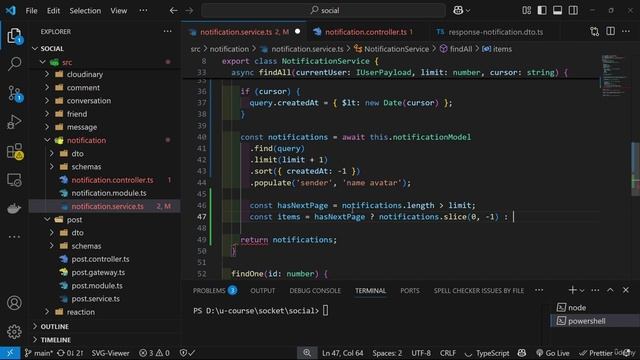Screen dimensions: 640x360
Task: Open Explorer views and more actions
Action: point(167,31)
